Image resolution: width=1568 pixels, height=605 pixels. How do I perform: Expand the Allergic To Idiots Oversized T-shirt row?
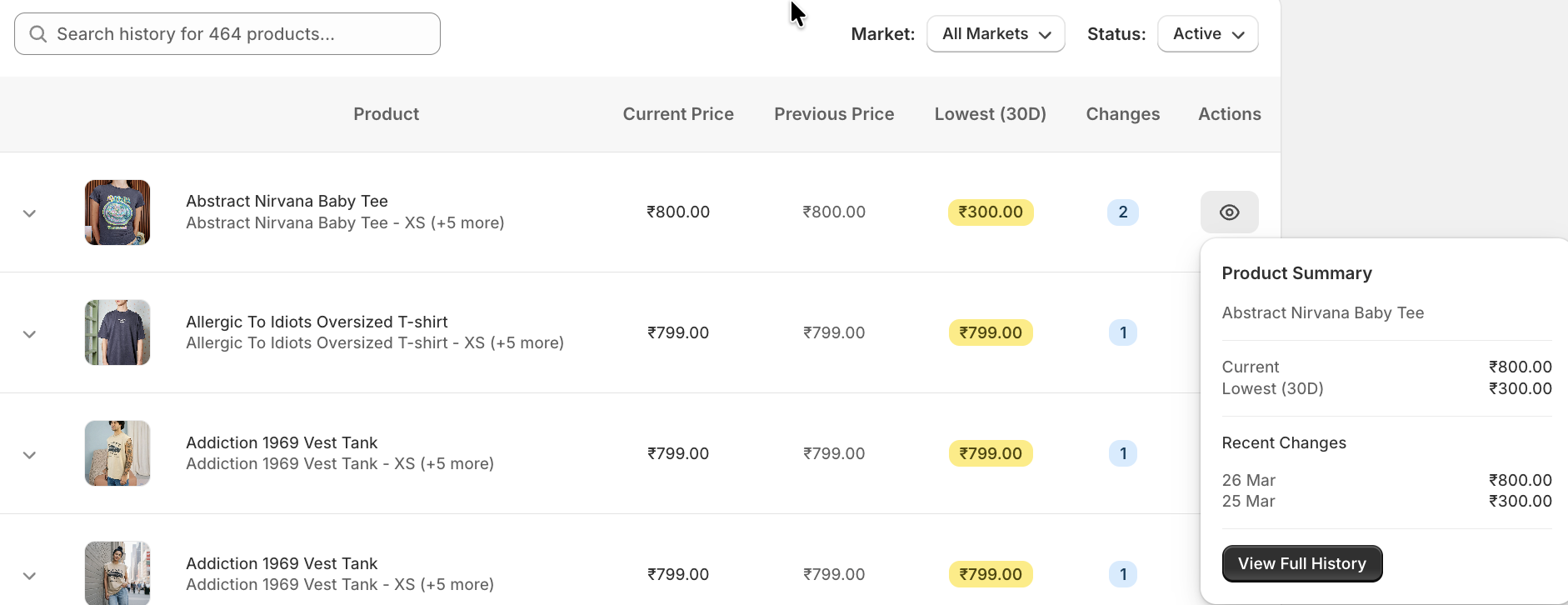(29, 334)
